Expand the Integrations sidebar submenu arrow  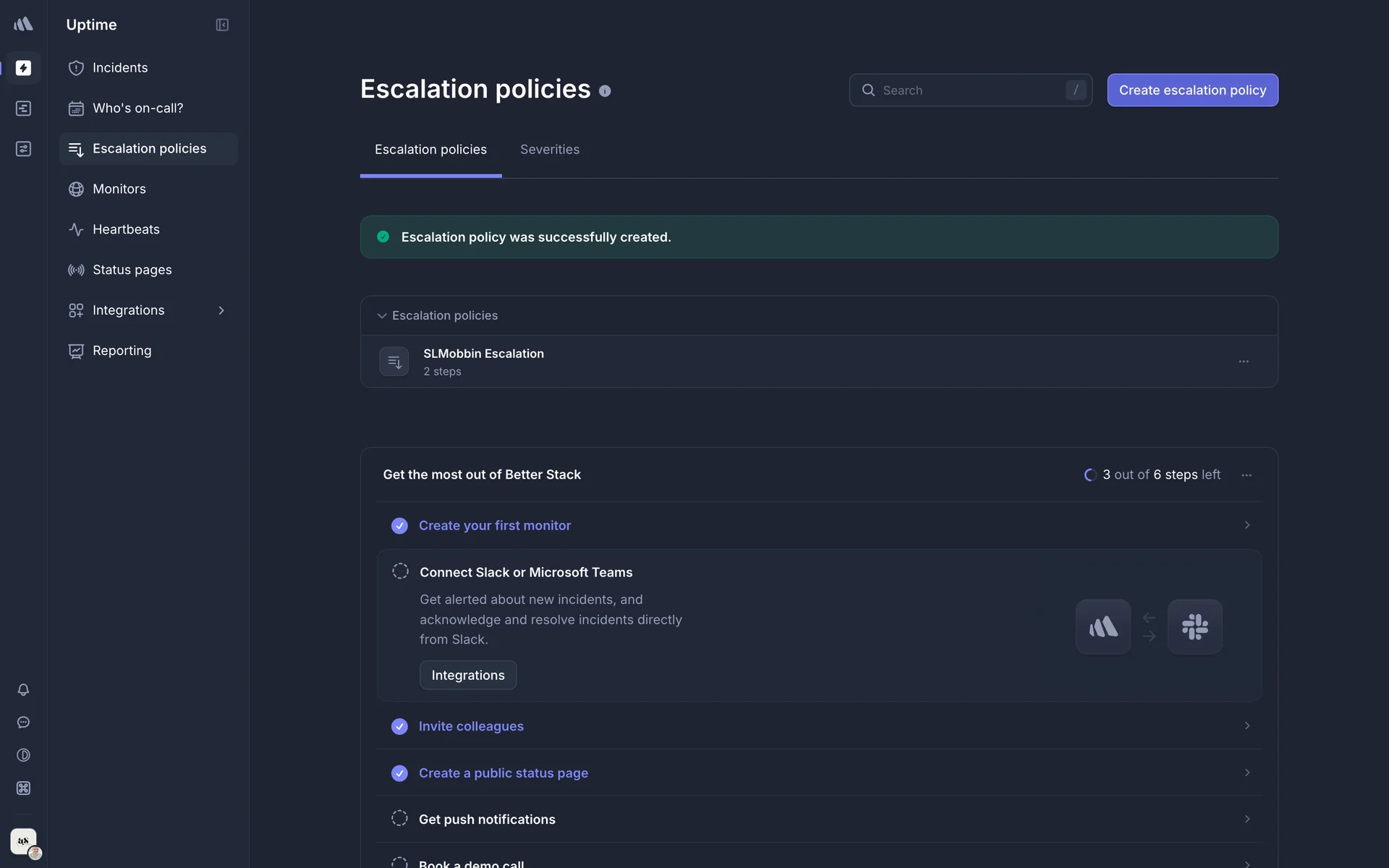coord(221,310)
